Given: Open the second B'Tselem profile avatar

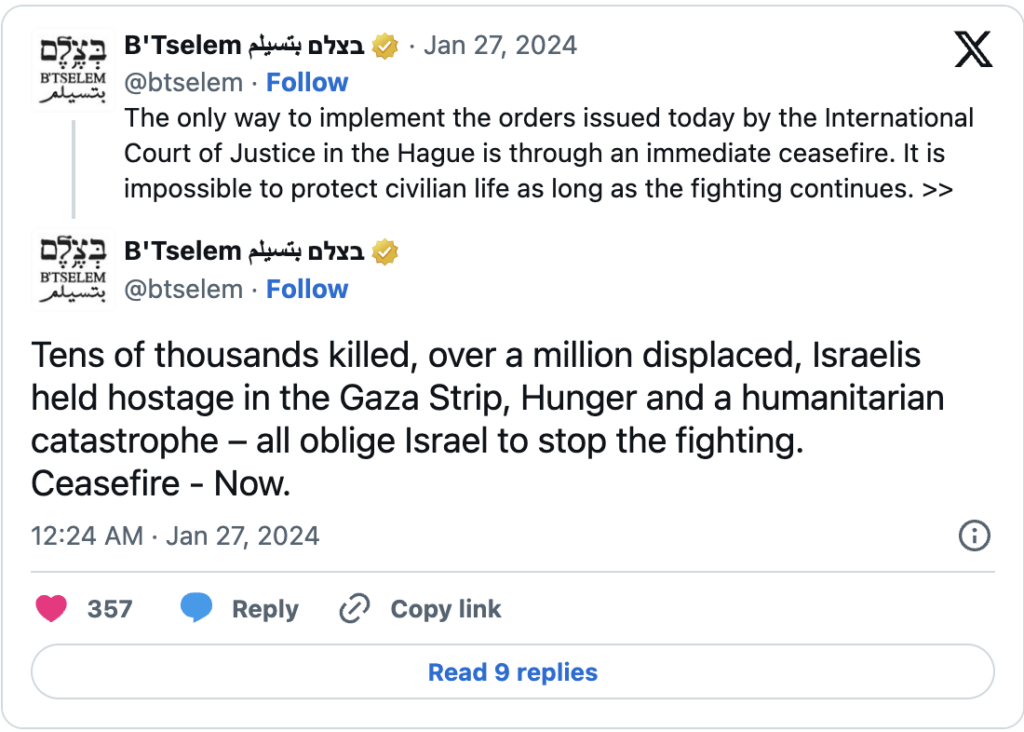Looking at the screenshot, I should (x=73, y=272).
